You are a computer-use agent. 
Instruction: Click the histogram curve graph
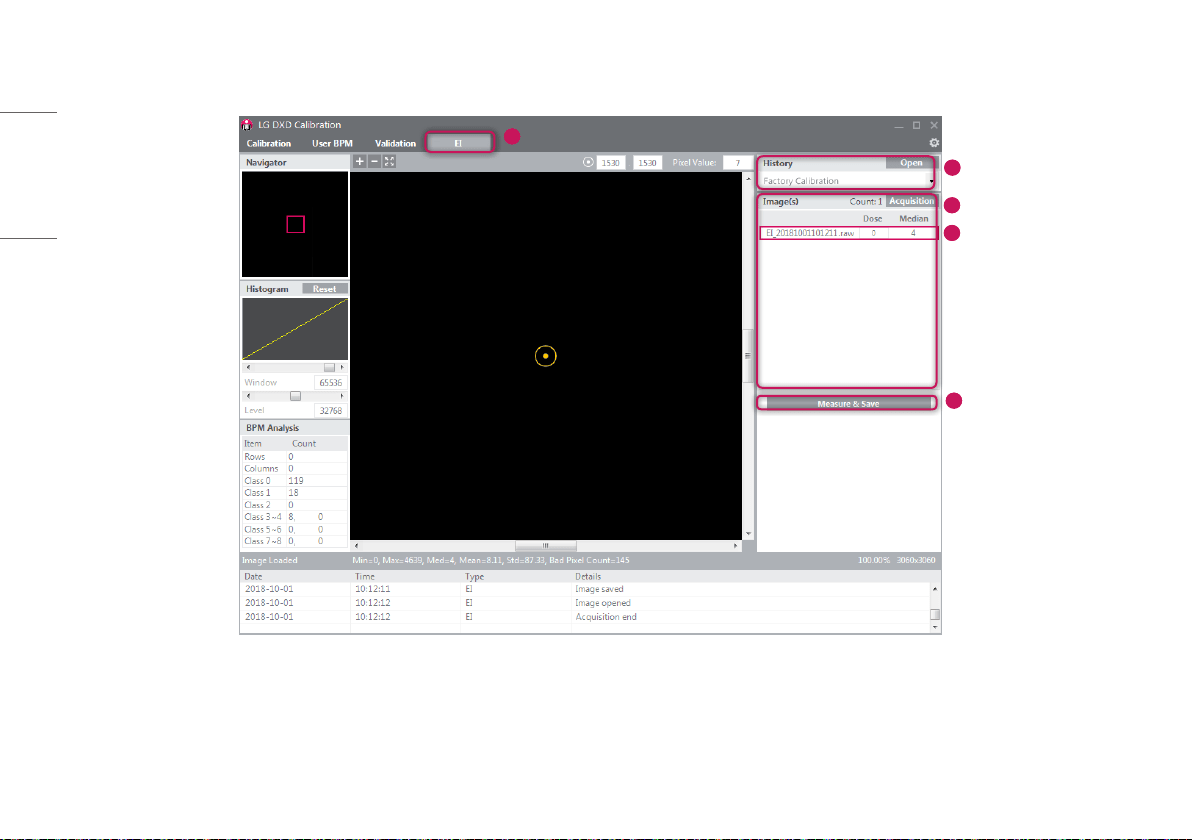click(295, 328)
